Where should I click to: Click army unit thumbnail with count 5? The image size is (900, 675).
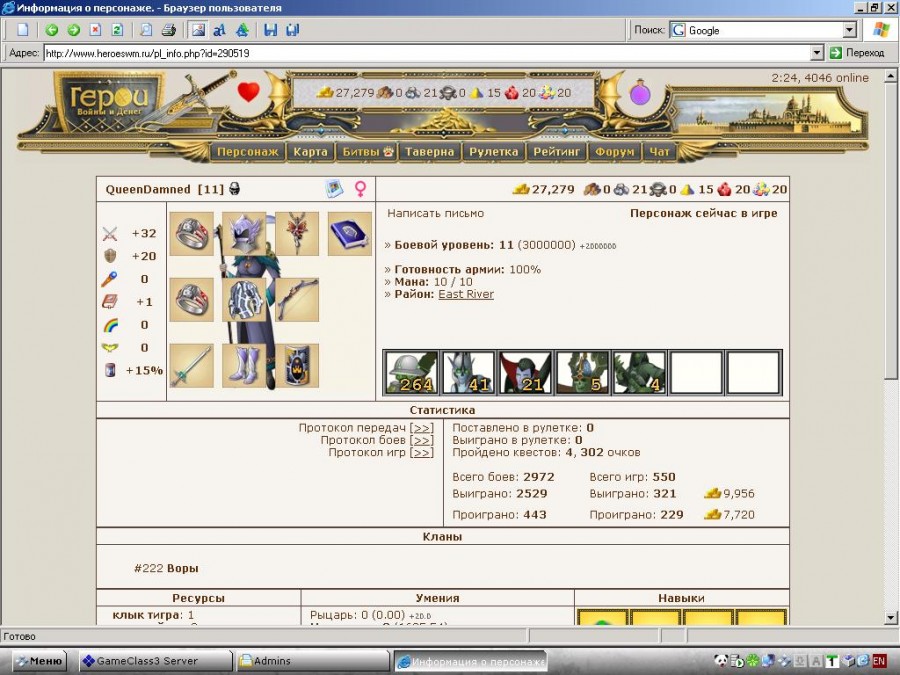tap(582, 373)
